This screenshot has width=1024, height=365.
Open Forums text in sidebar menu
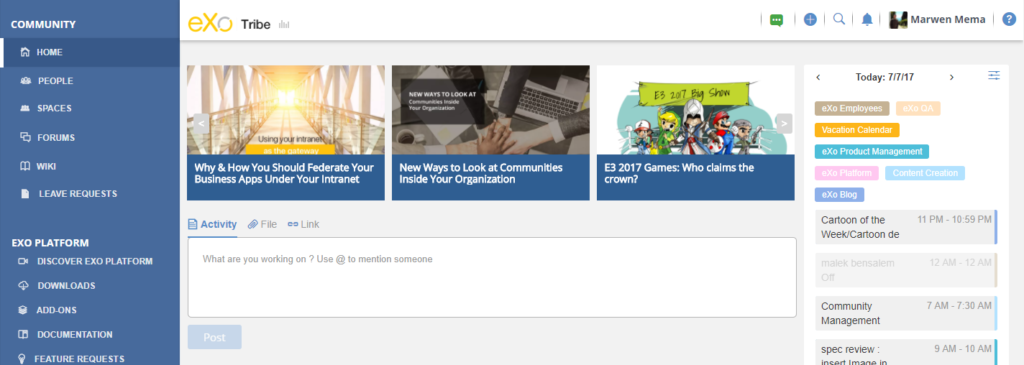coord(56,138)
